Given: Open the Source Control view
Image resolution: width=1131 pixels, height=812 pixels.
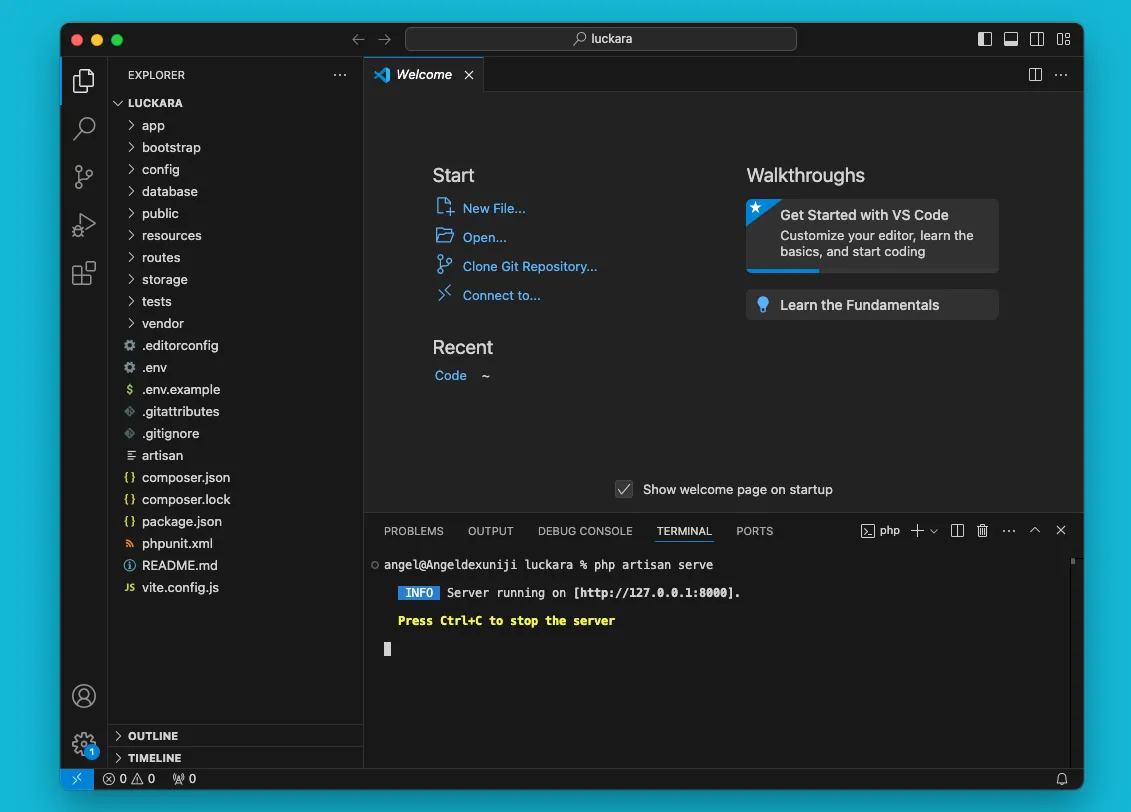Looking at the screenshot, I should click(x=84, y=177).
